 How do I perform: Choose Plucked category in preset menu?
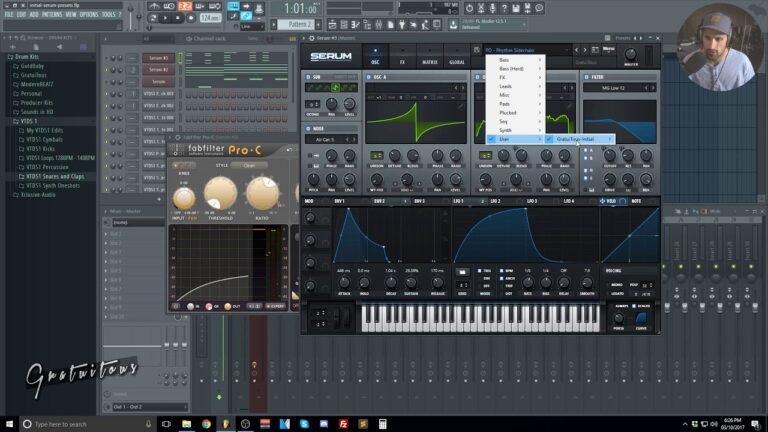[x=515, y=113]
